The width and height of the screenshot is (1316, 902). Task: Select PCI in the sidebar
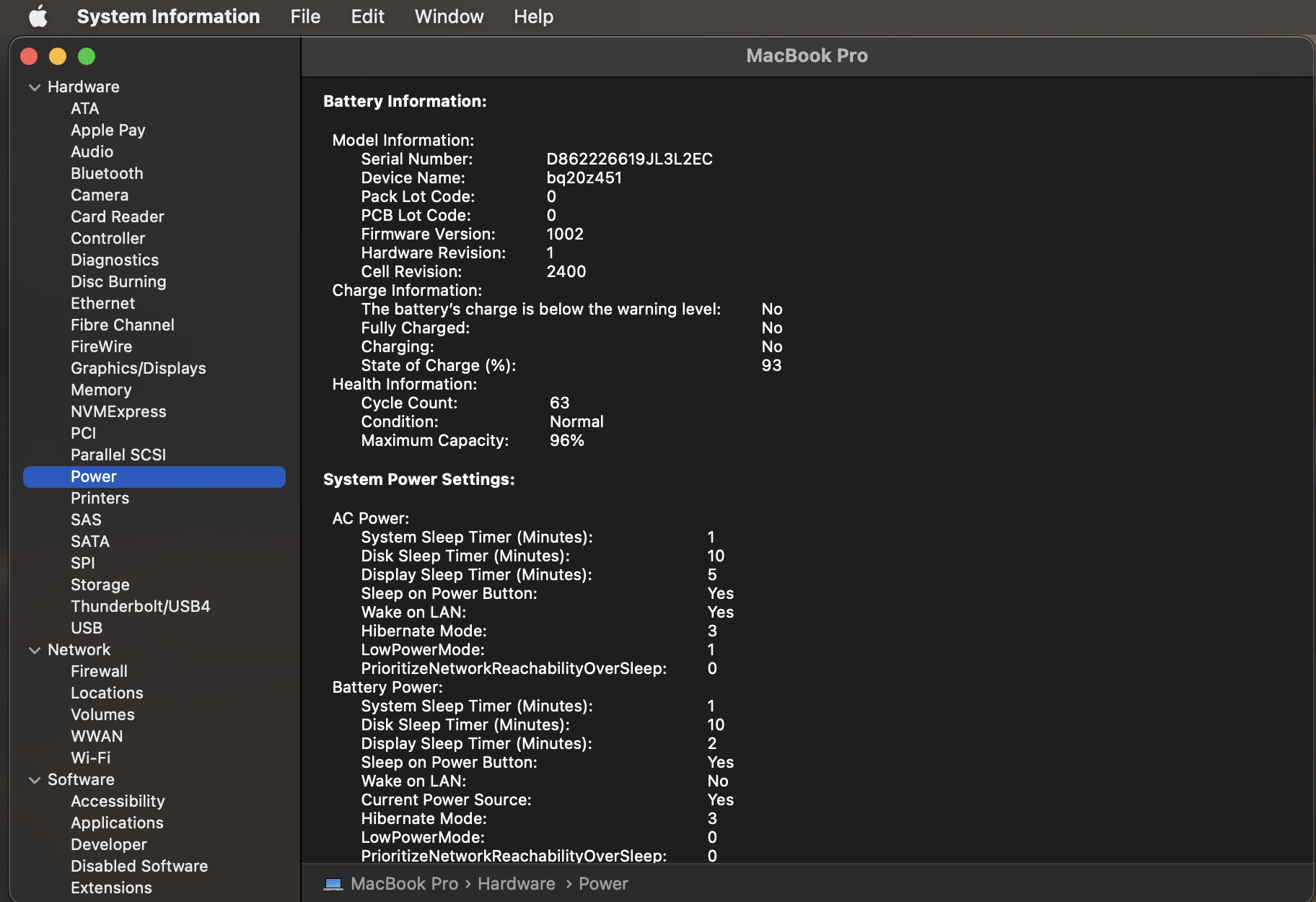coord(84,433)
